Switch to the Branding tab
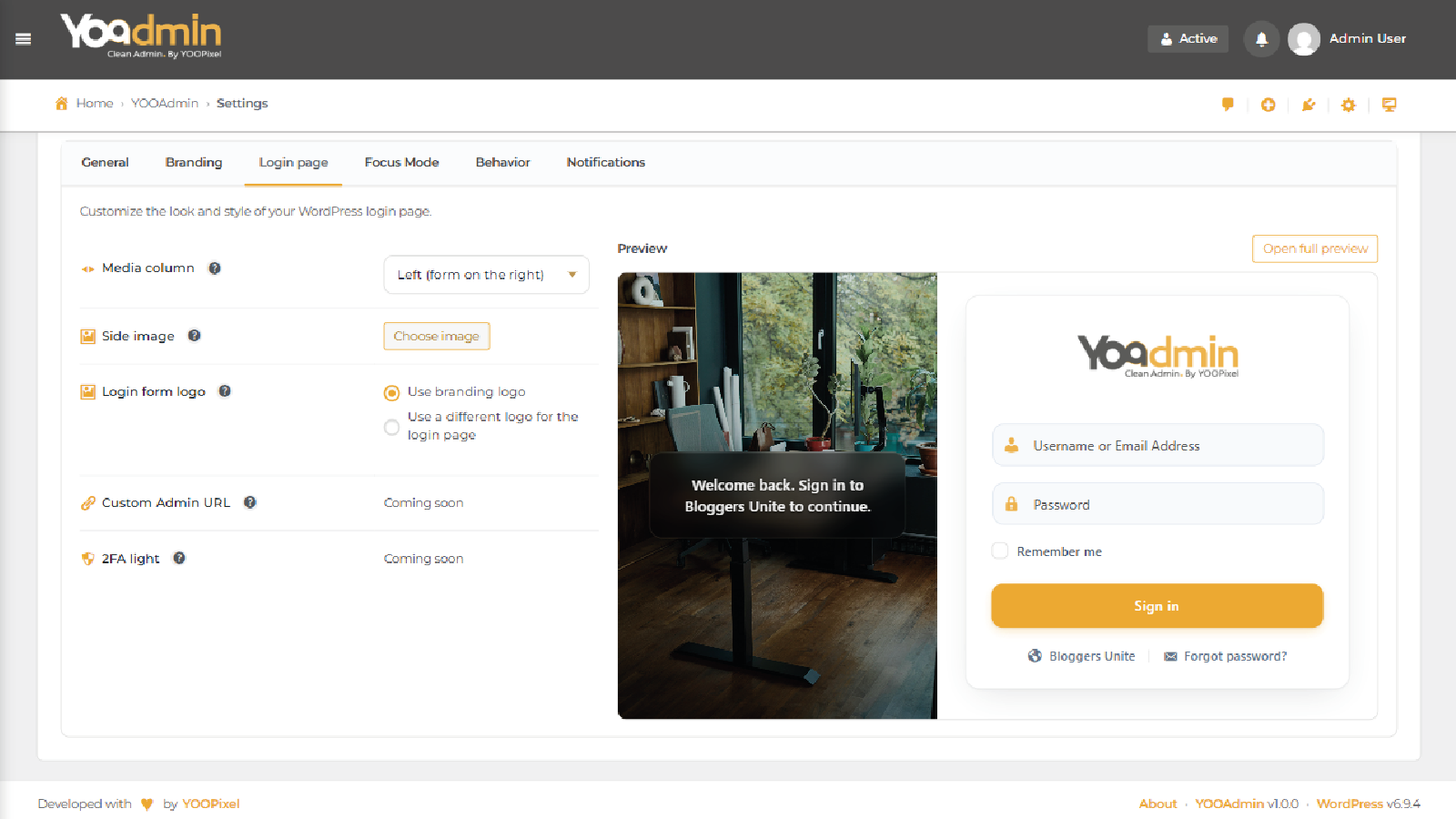Viewport: 1456px width, 819px height. (193, 162)
